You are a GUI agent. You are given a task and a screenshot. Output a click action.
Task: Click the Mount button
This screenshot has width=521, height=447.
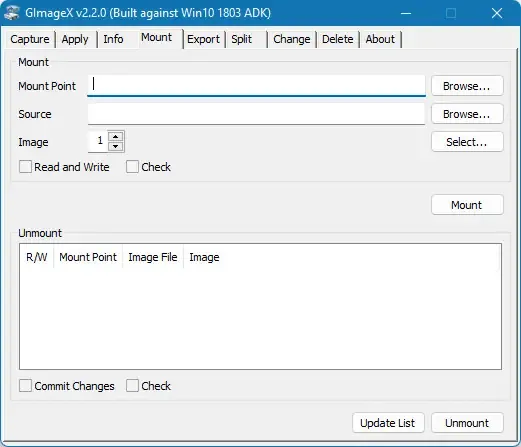(467, 205)
